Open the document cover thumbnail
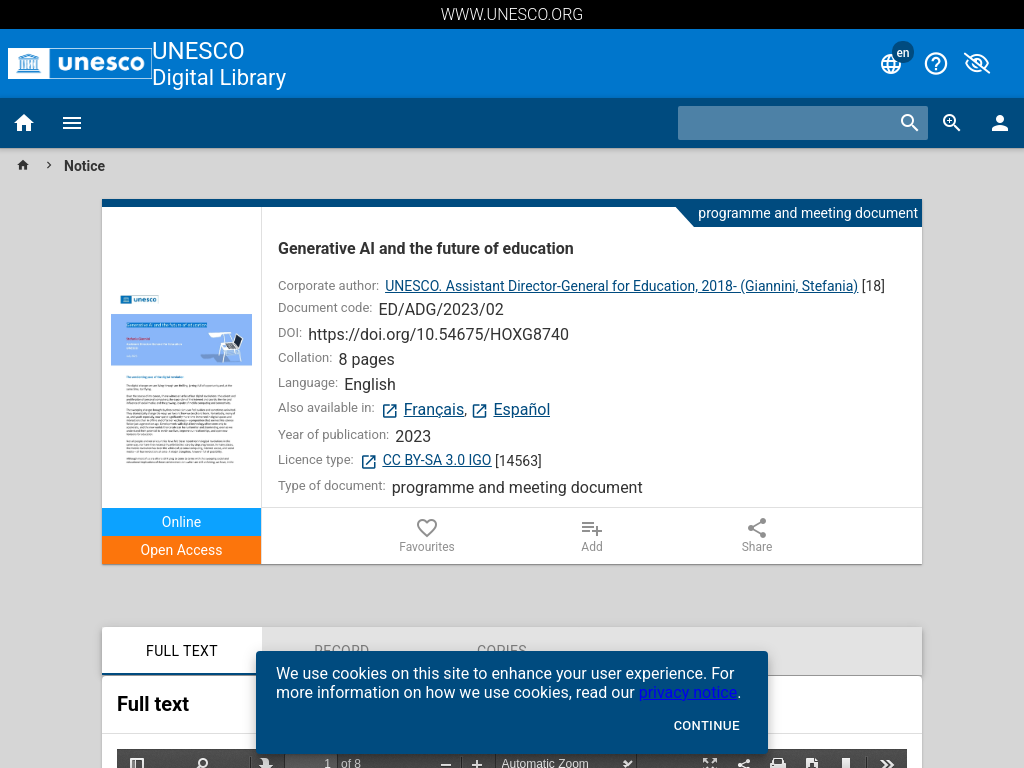 (x=182, y=379)
